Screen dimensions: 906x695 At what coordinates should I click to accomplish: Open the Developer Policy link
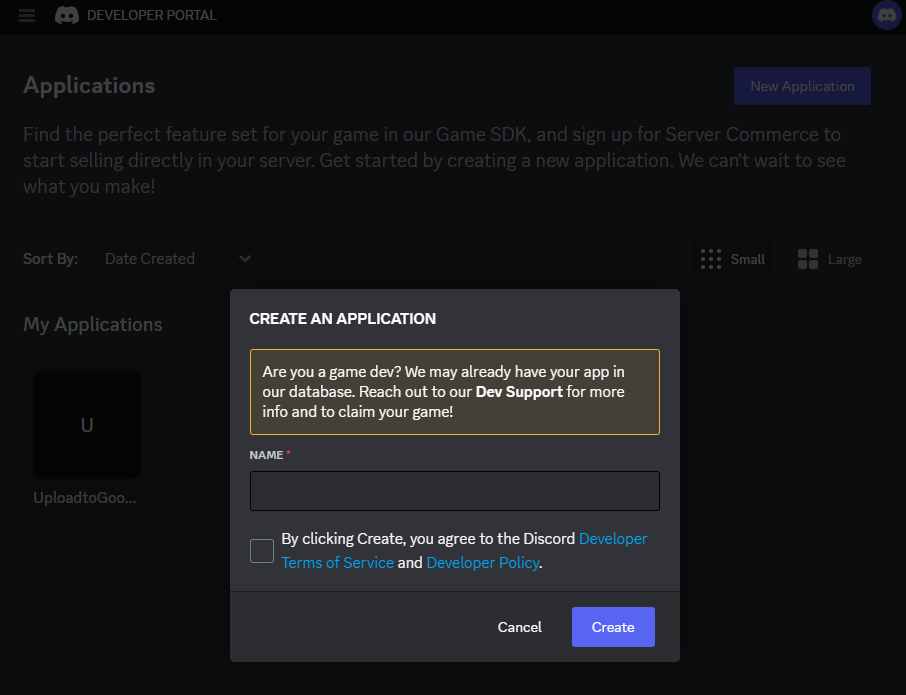tap(482, 563)
